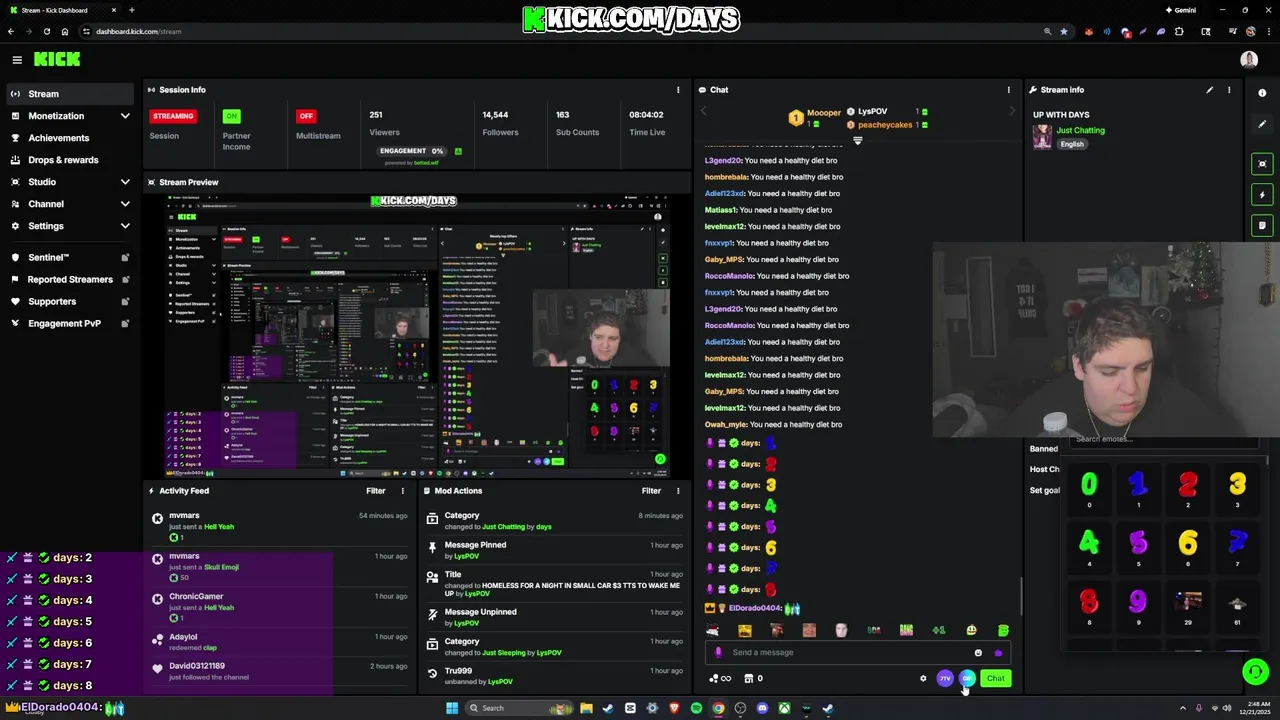
Task: Click the green pickle quick emote
Action: tap(1003, 630)
